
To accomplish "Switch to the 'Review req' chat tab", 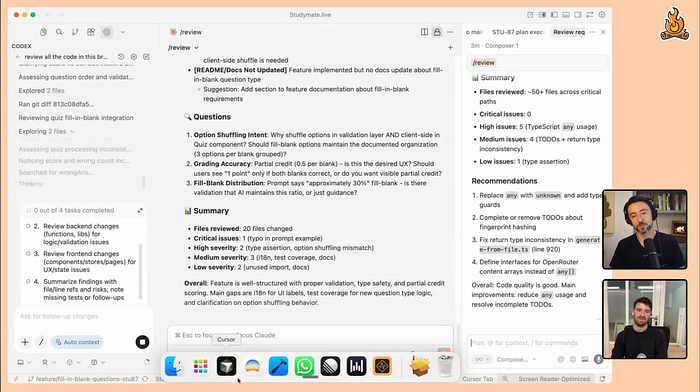I will [568, 32].
